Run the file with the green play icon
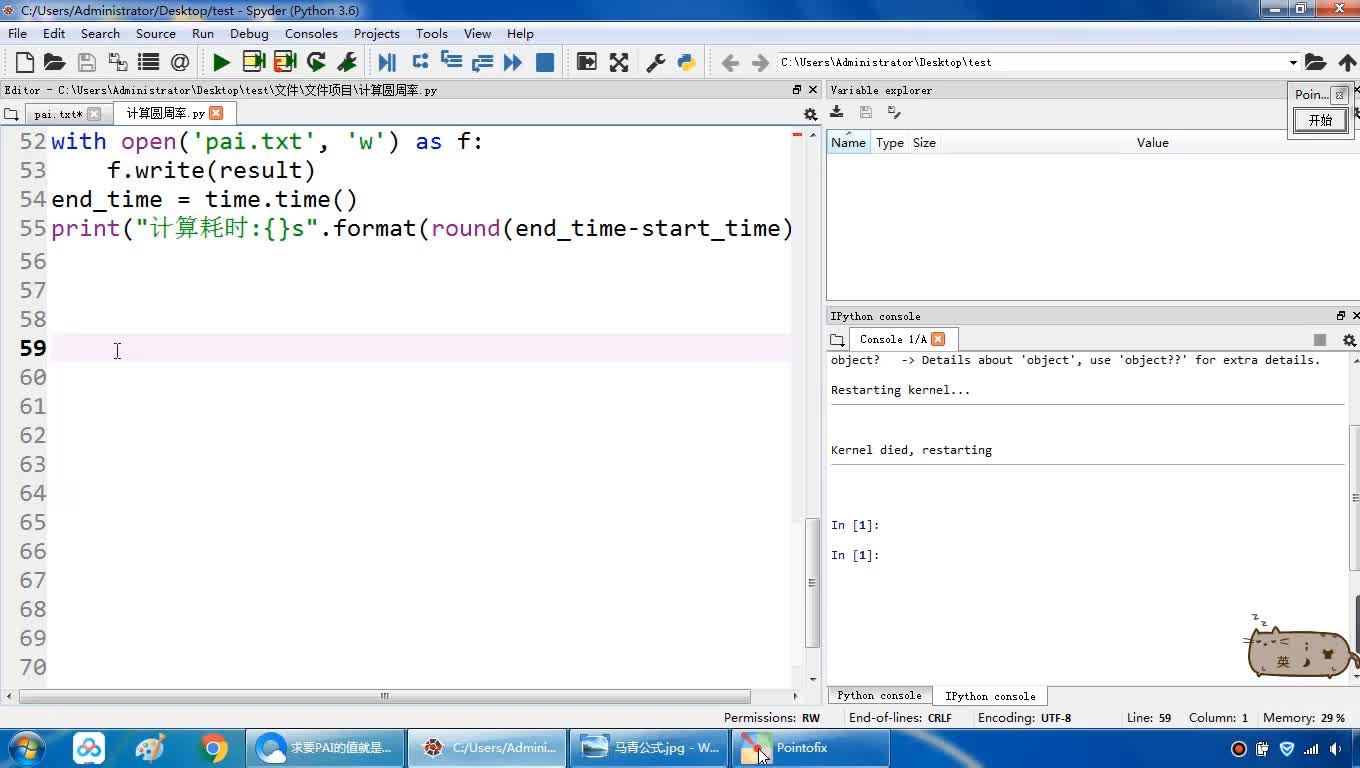This screenshot has height=768, width=1360. coord(221,63)
